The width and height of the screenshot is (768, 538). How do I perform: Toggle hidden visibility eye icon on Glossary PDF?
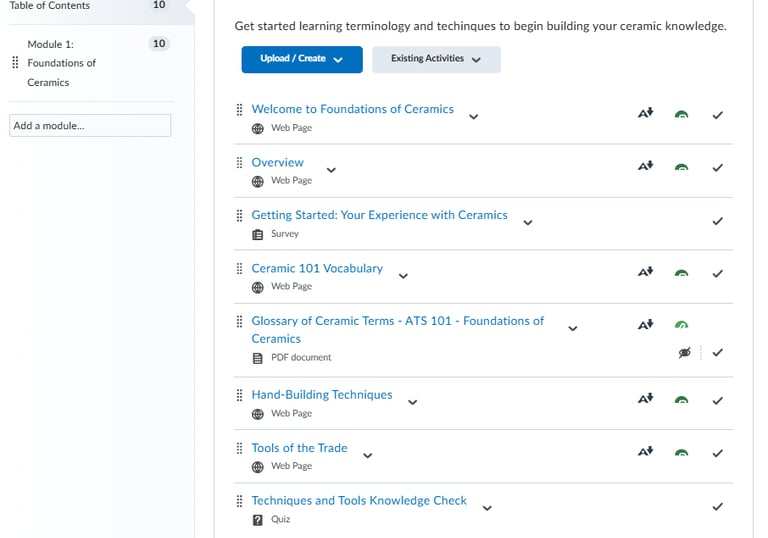click(685, 352)
